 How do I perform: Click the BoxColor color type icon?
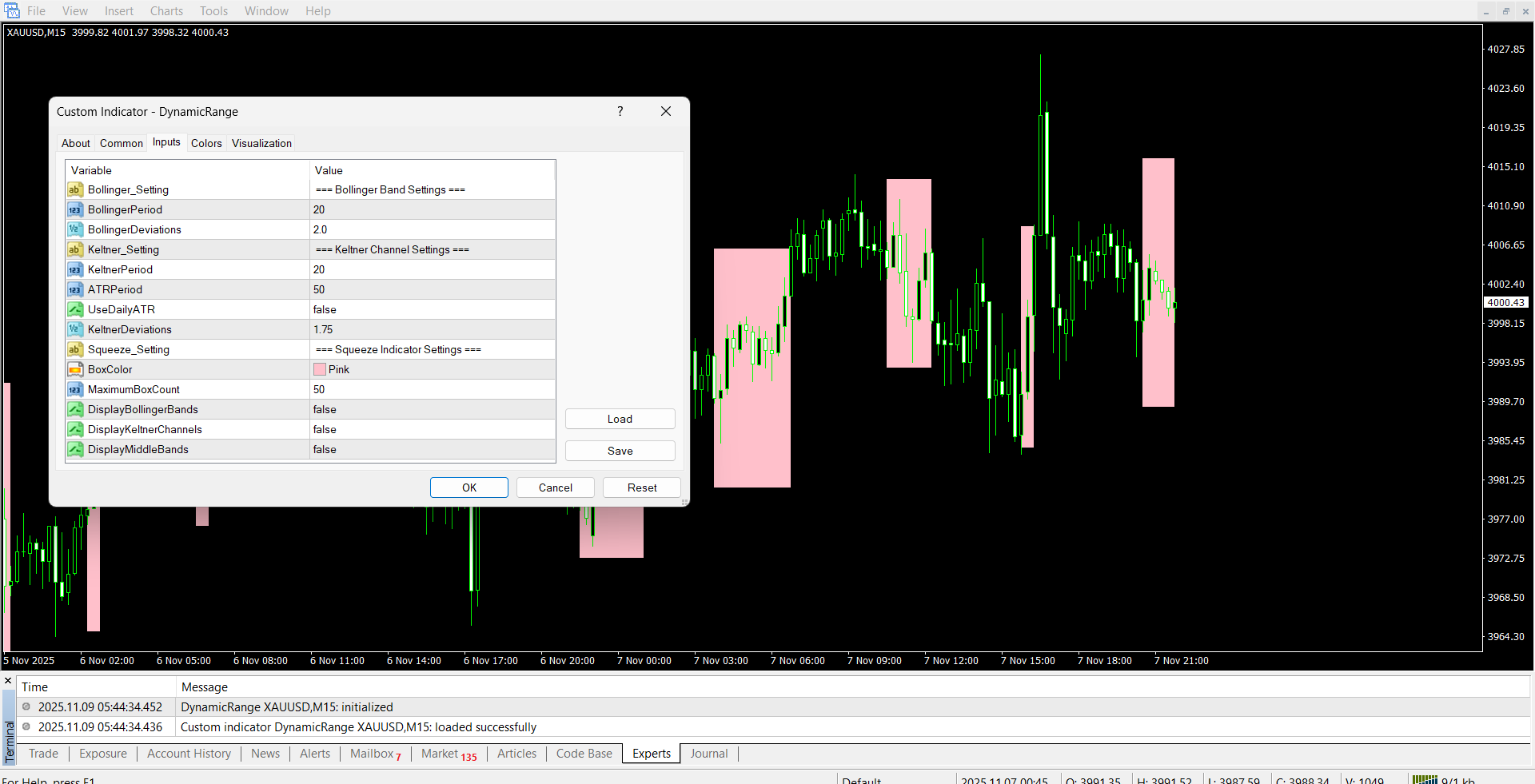74,369
